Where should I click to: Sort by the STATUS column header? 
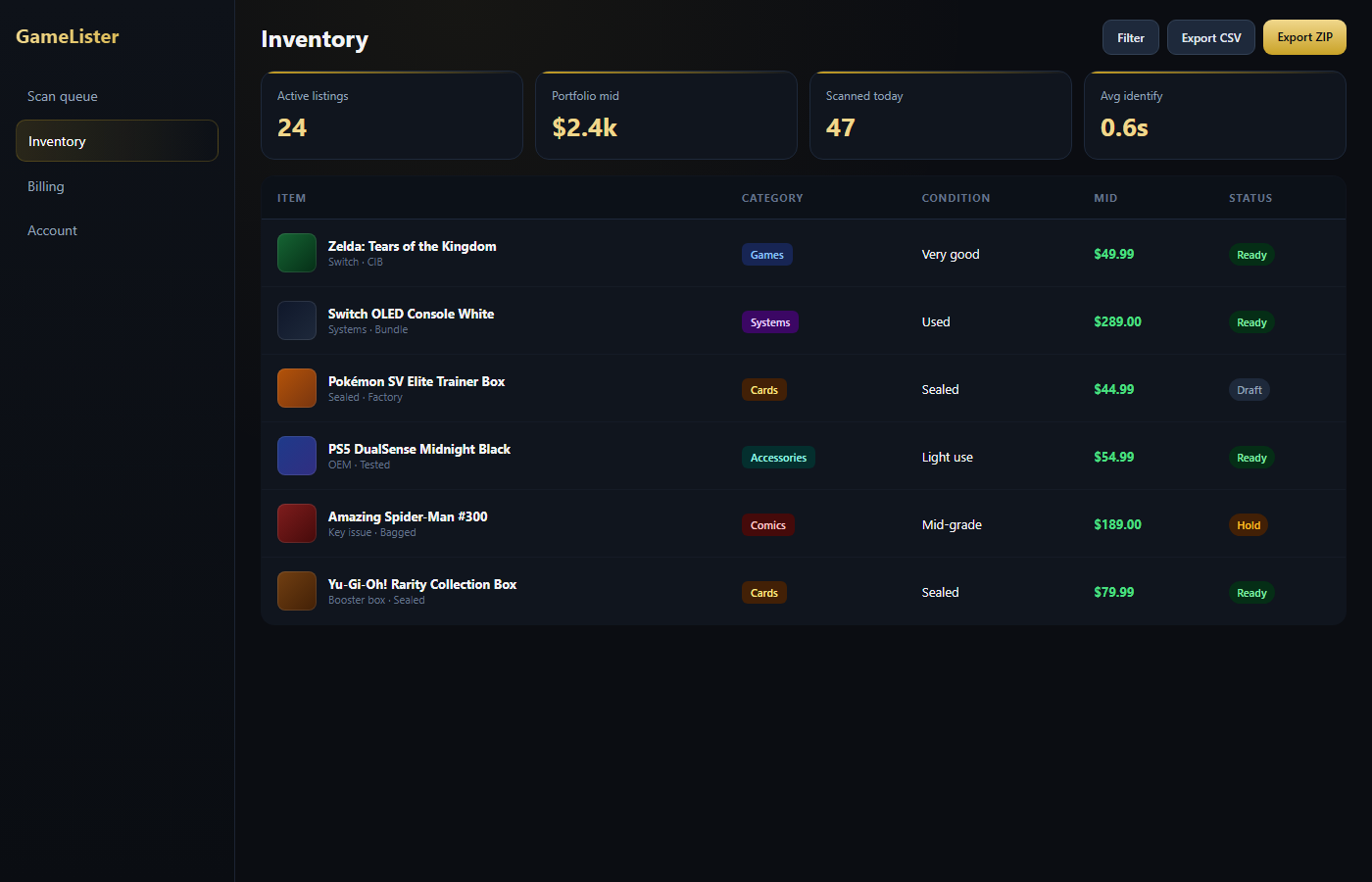[x=1250, y=198]
